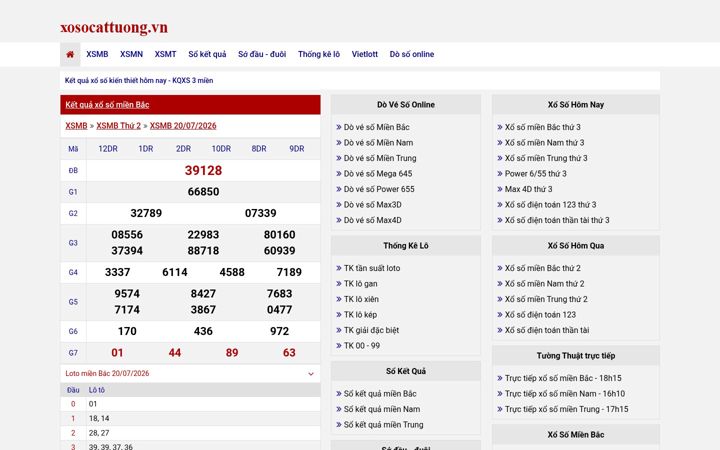Click the XSMB breadcrumb link
Image resolution: width=720 pixels, height=450 pixels.
(76, 126)
